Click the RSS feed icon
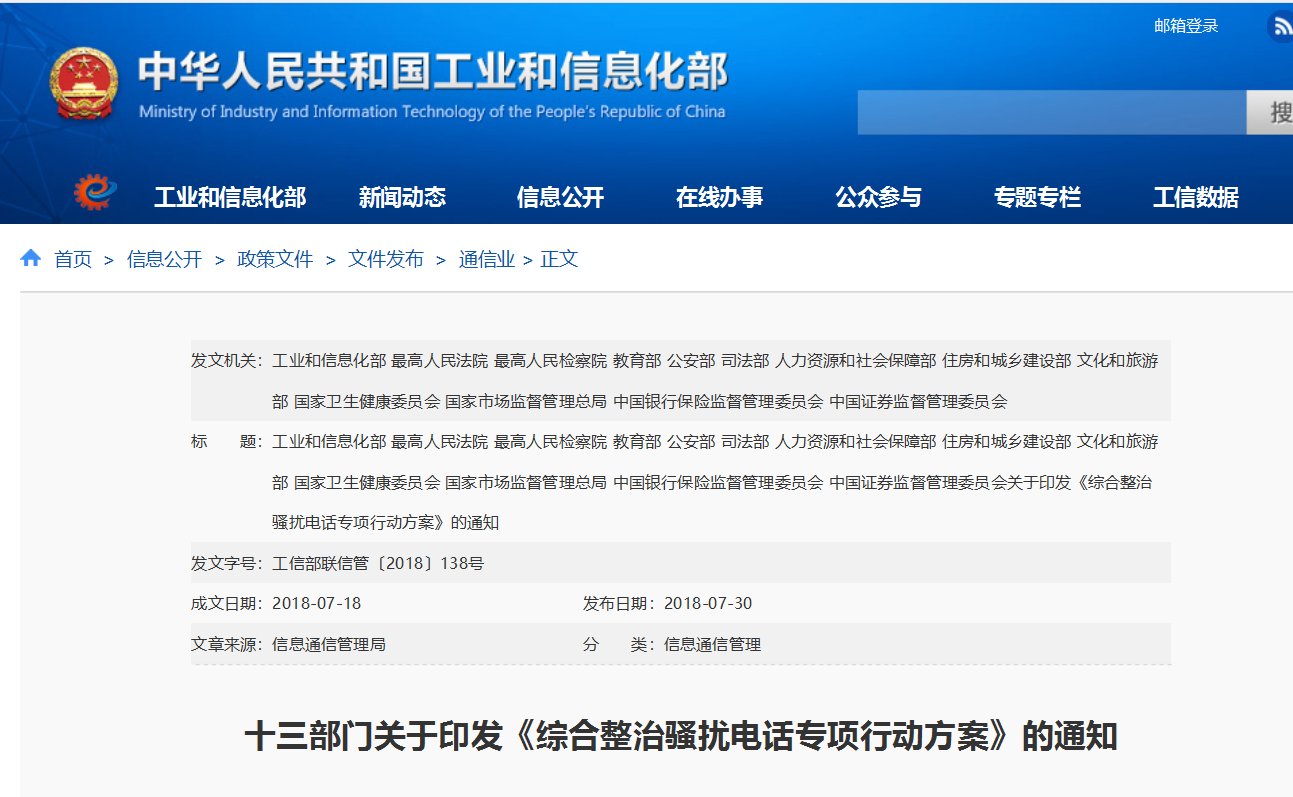The image size is (1293, 797). 1281,27
